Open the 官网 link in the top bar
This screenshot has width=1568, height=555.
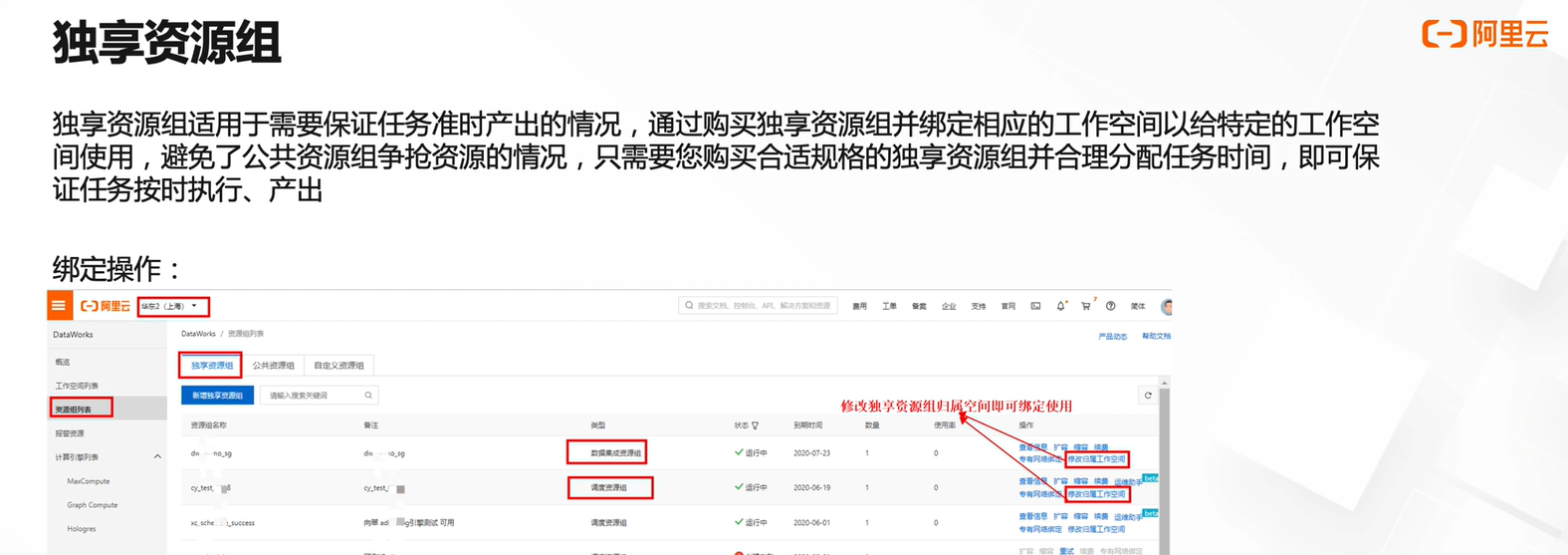(x=1008, y=306)
